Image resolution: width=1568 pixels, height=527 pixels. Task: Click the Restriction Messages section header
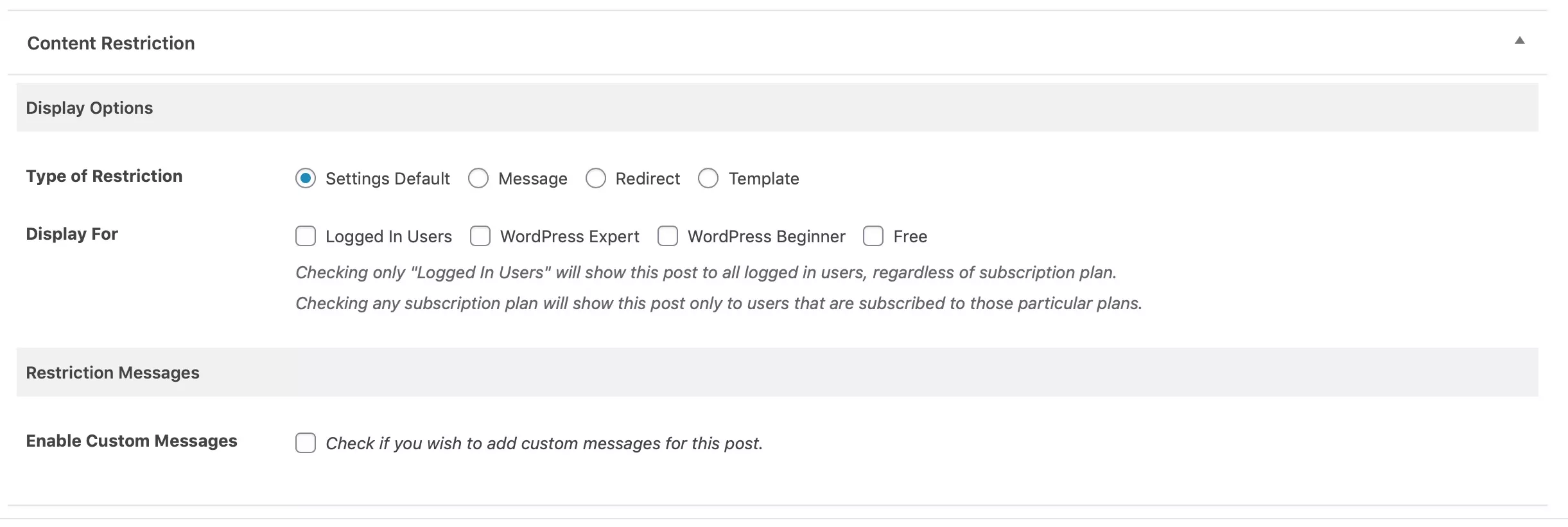pyautogui.click(x=112, y=372)
